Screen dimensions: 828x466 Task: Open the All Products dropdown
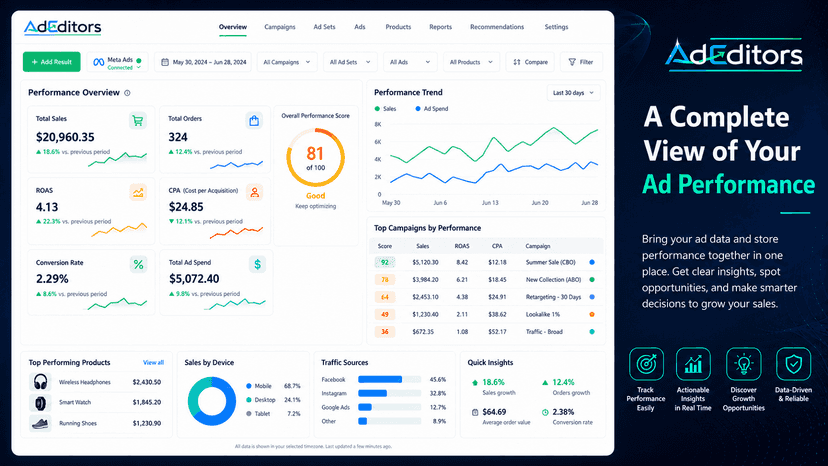click(x=471, y=62)
